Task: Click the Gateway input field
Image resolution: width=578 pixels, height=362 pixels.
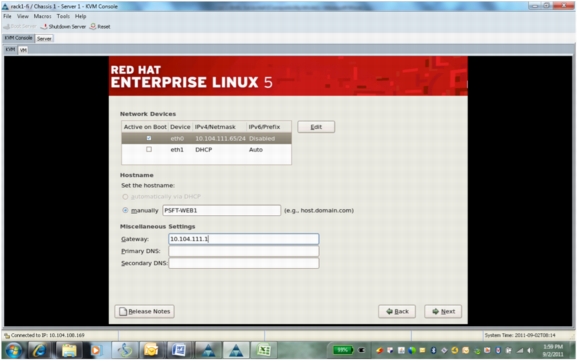Action: pyautogui.click(x=244, y=239)
